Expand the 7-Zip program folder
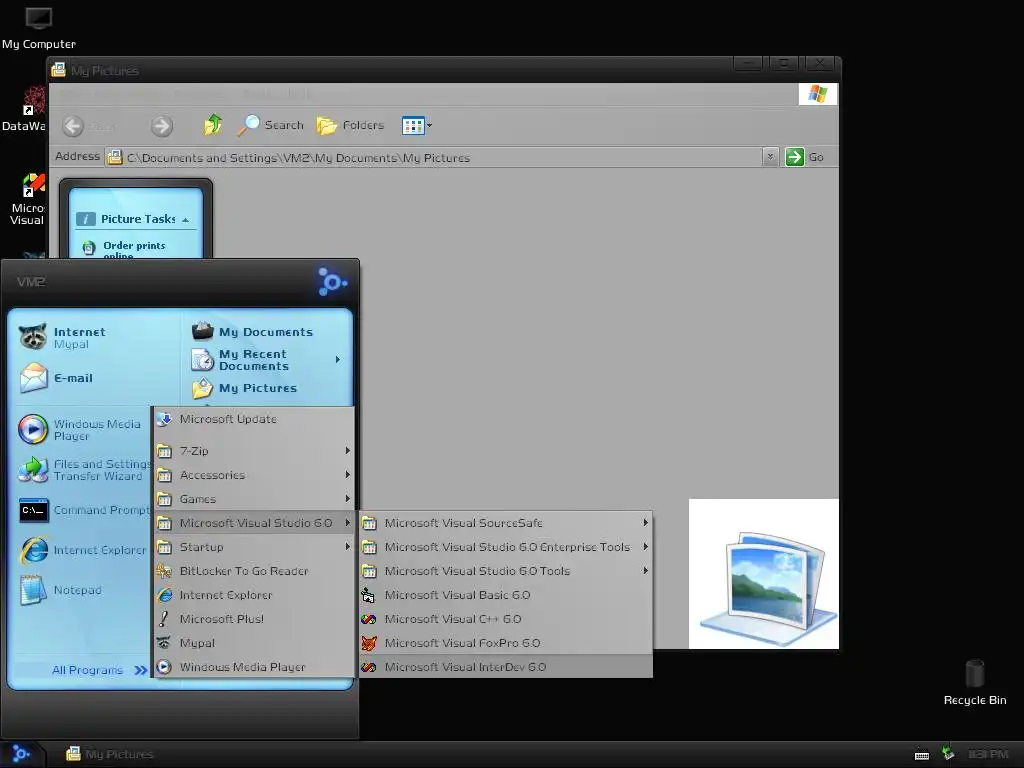This screenshot has width=1024, height=768. [x=254, y=451]
